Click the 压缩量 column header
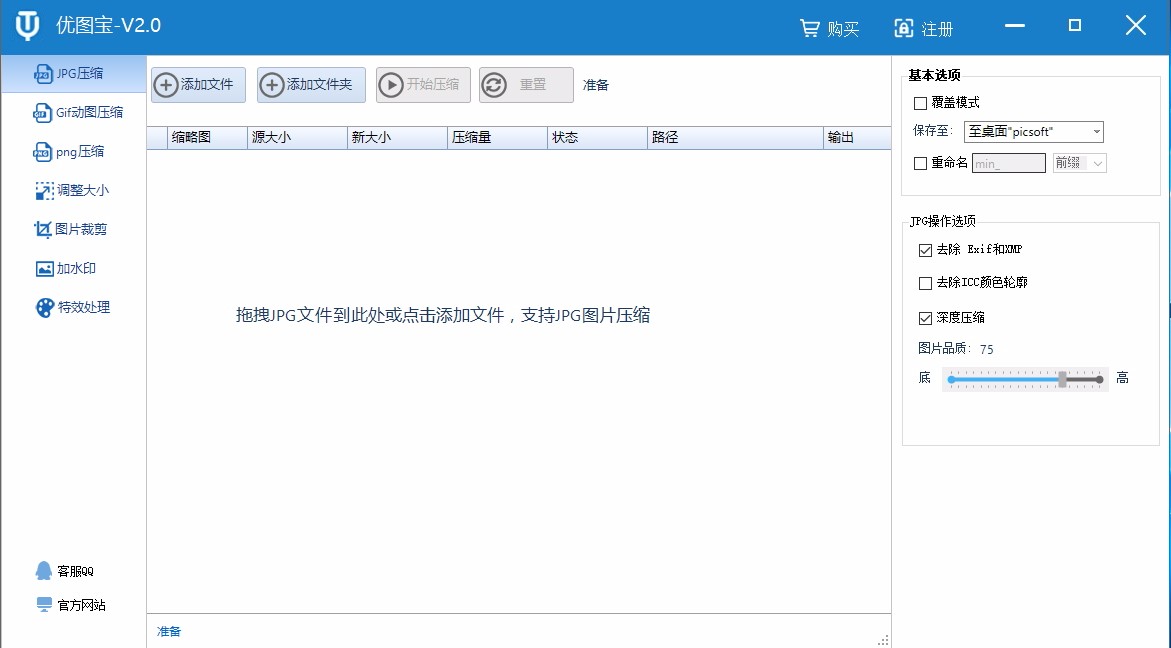The height and width of the screenshot is (648, 1171). 497,137
